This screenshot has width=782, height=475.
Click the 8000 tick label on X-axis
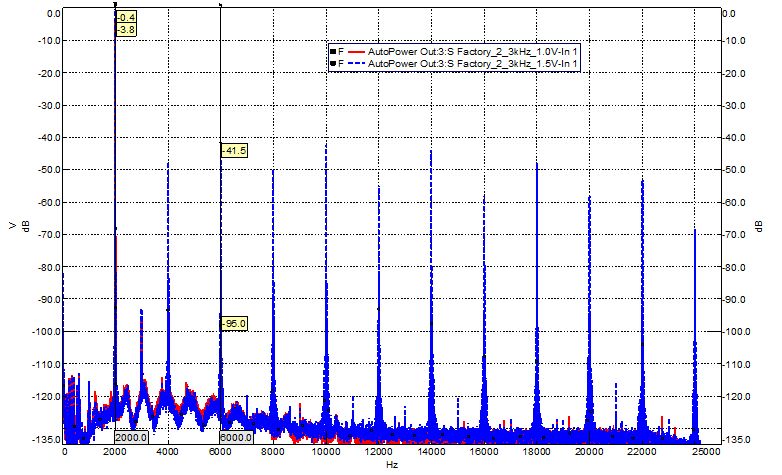pyautogui.click(x=273, y=452)
